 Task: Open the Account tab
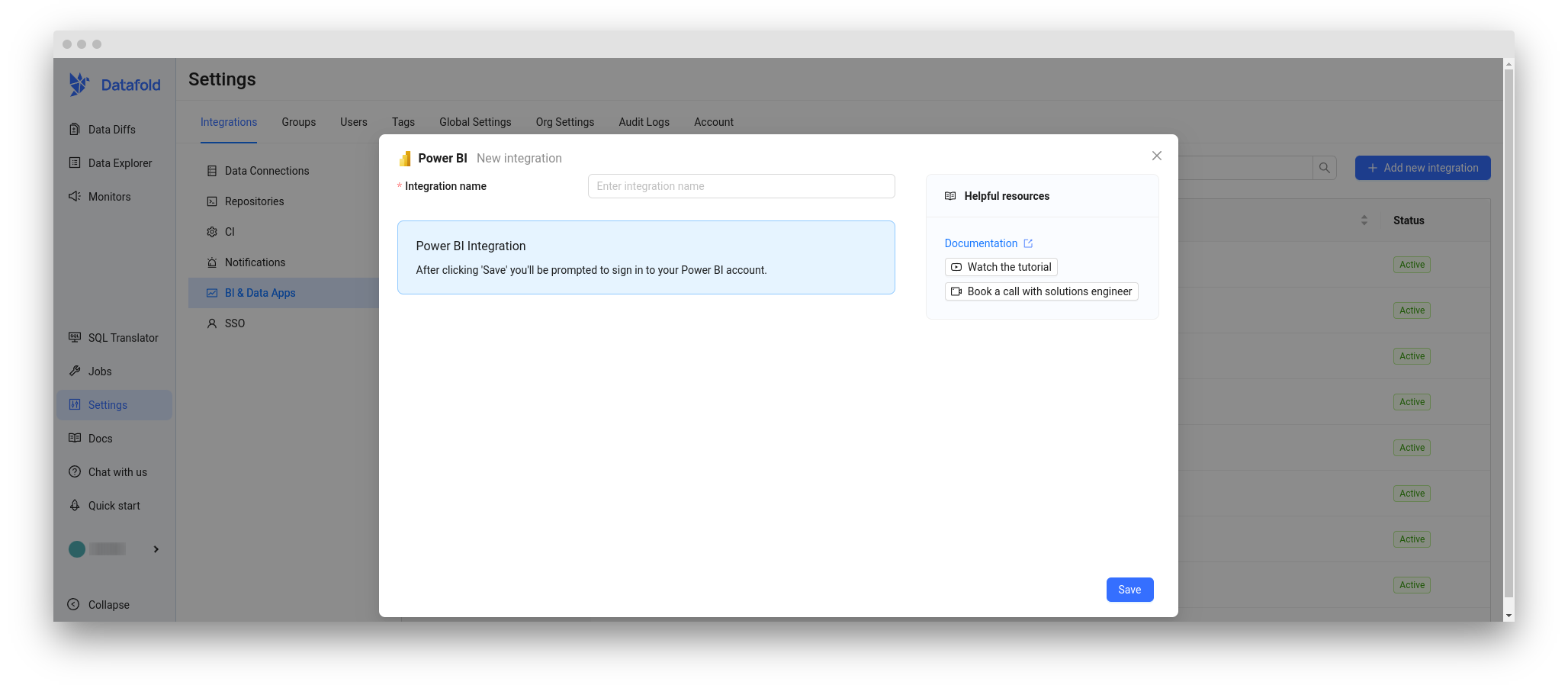coord(714,122)
